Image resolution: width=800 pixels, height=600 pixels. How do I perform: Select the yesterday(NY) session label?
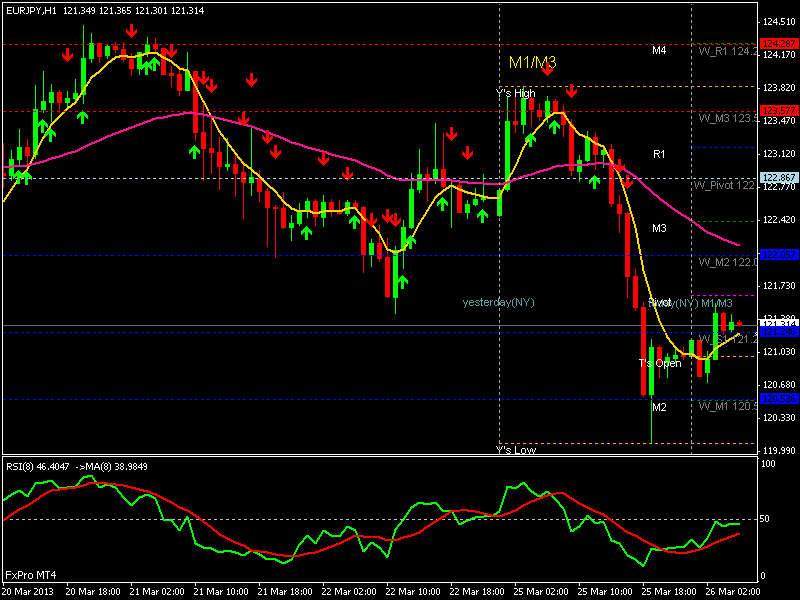tap(498, 302)
